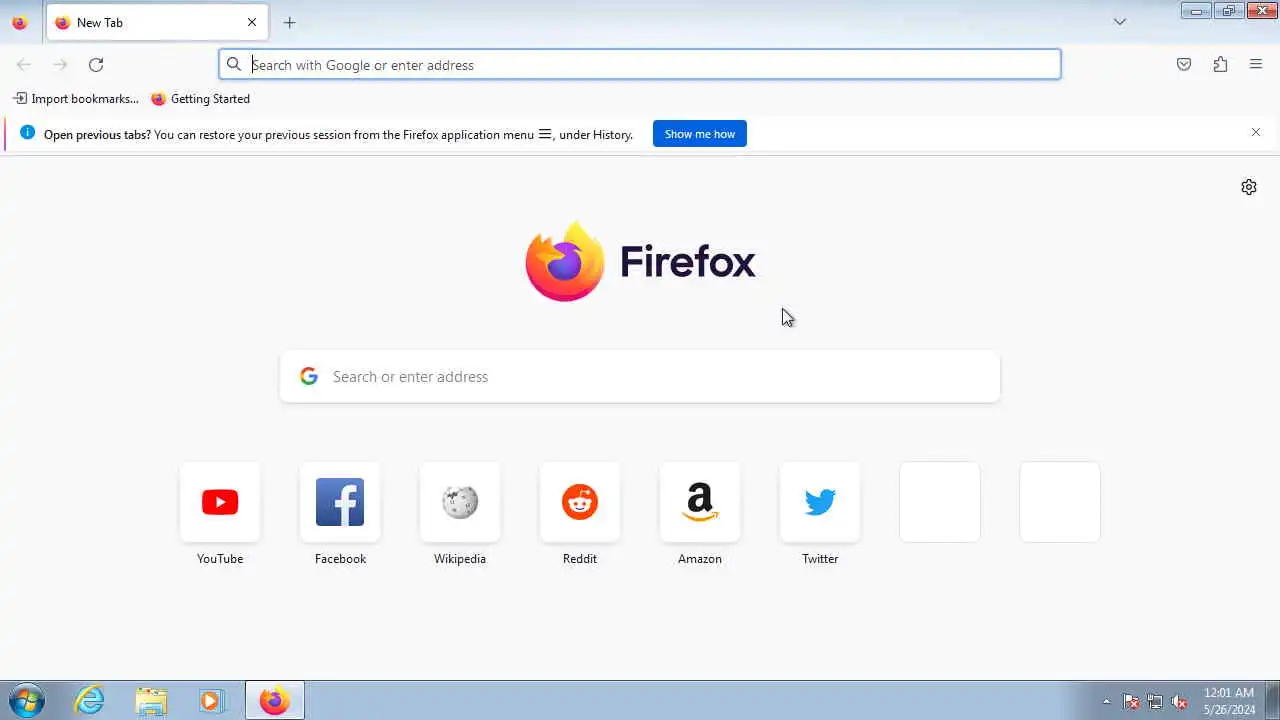Click the magnifier icon in address bar
Image resolution: width=1280 pixels, height=720 pixels.
[x=234, y=65]
